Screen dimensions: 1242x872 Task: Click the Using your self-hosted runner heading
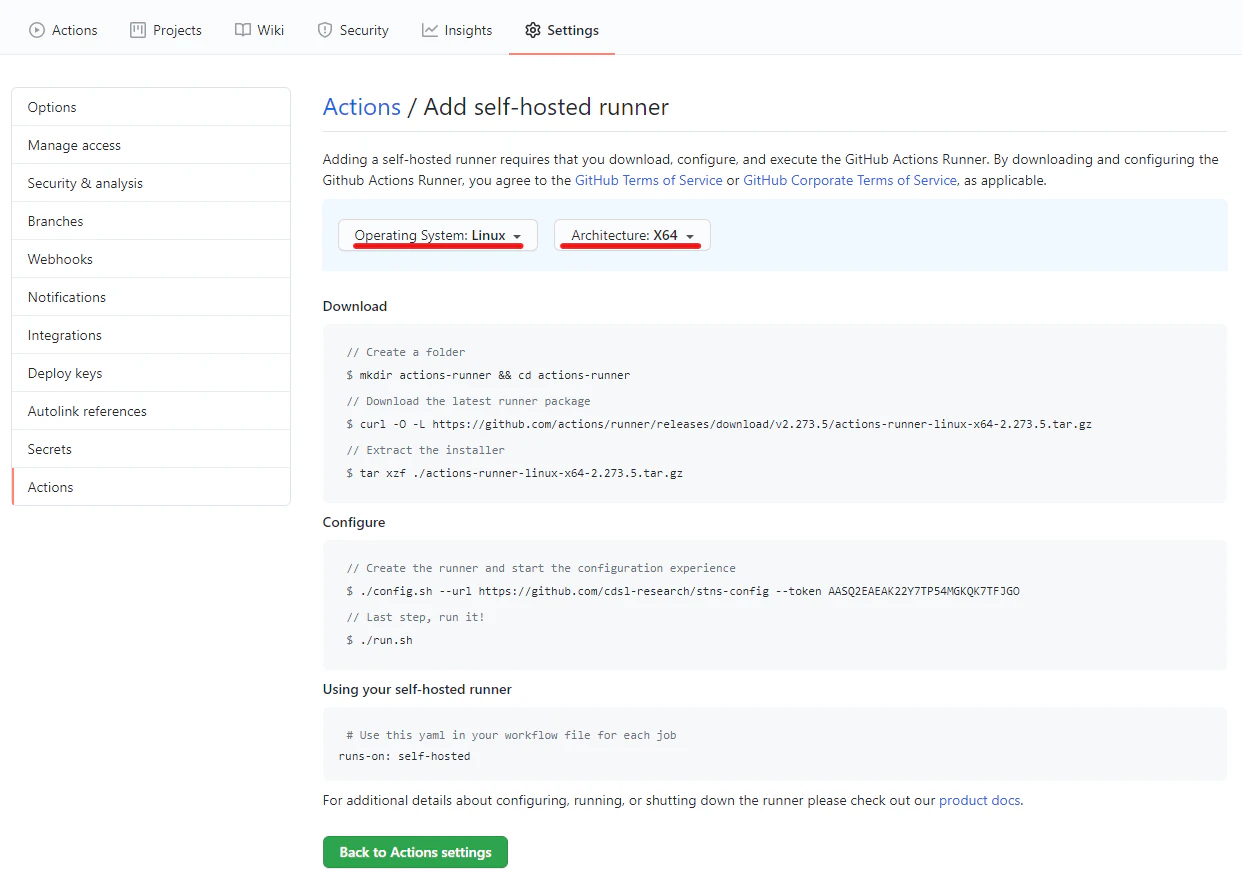point(417,689)
